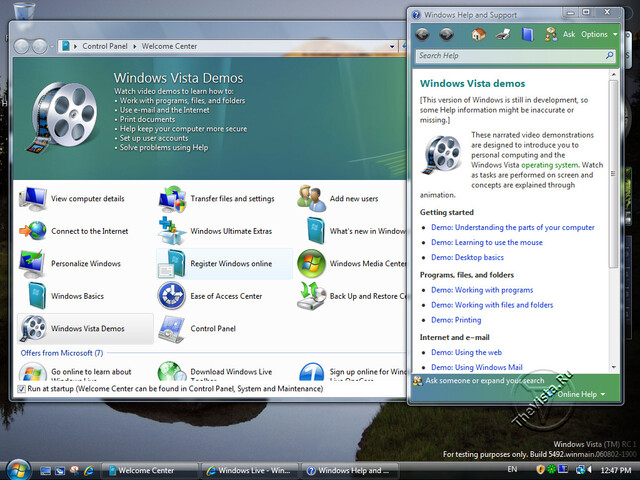The image size is (640, 480).
Task: Click the Sign up online for OneCare icon
Action: (x=312, y=371)
